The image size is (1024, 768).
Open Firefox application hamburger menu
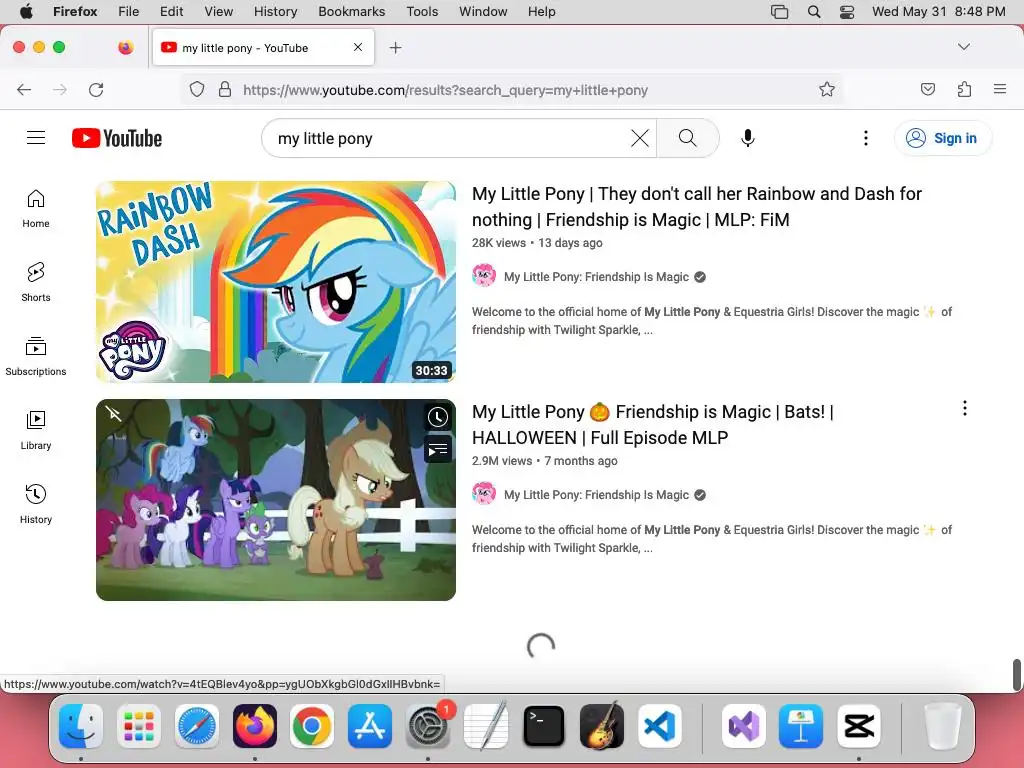1000,89
